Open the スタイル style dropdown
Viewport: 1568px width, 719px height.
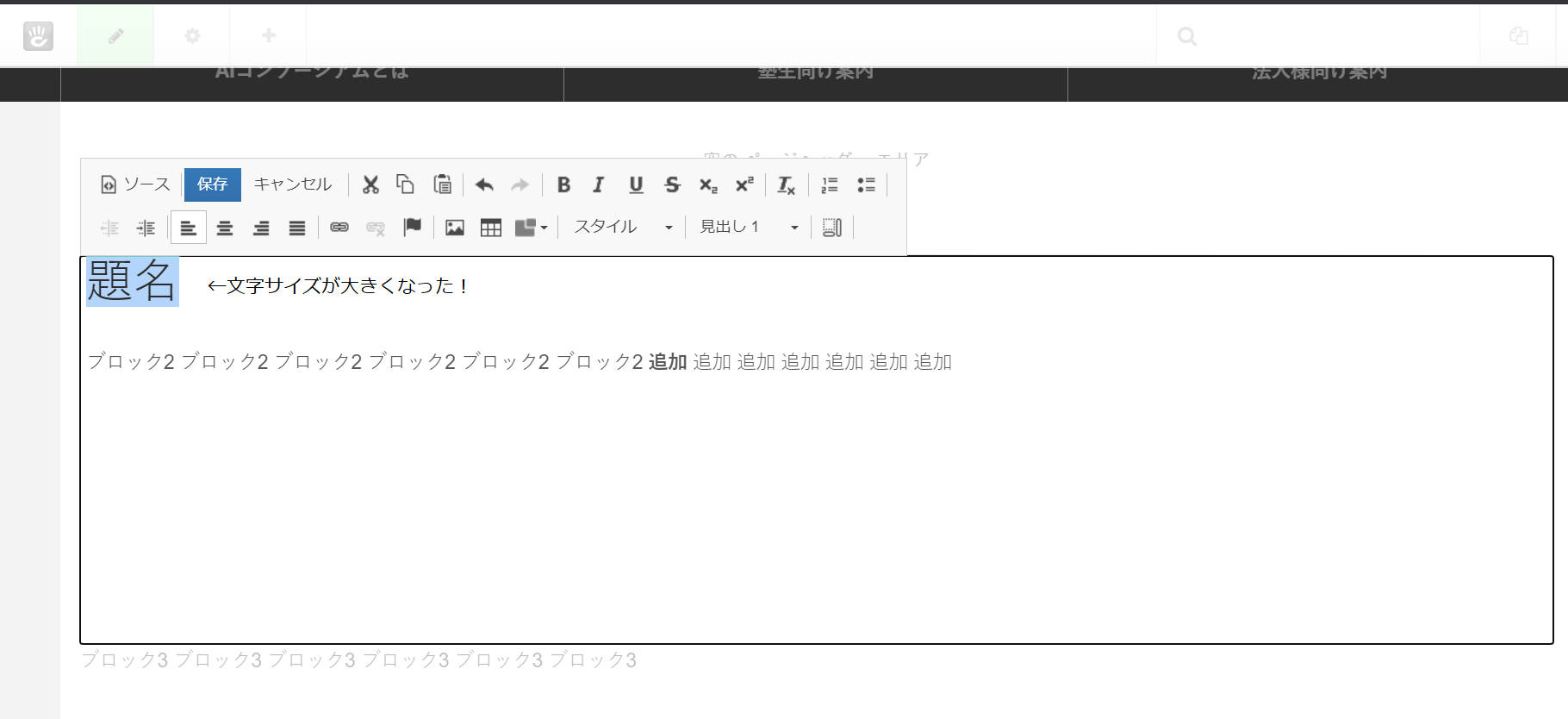(623, 227)
